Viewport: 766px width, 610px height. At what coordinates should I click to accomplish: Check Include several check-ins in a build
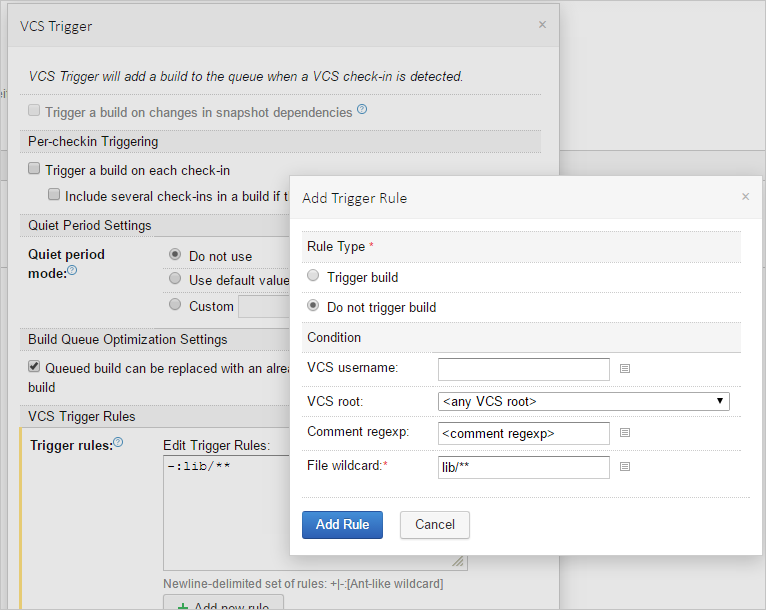point(55,195)
